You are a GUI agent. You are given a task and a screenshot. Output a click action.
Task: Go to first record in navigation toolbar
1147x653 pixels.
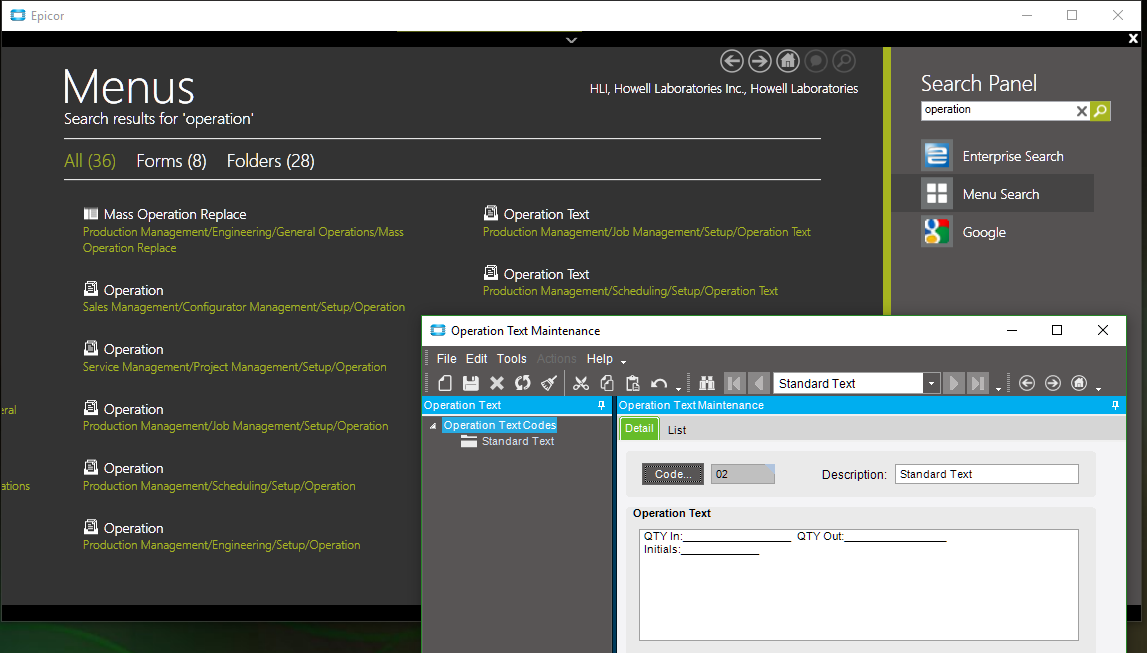pos(734,383)
